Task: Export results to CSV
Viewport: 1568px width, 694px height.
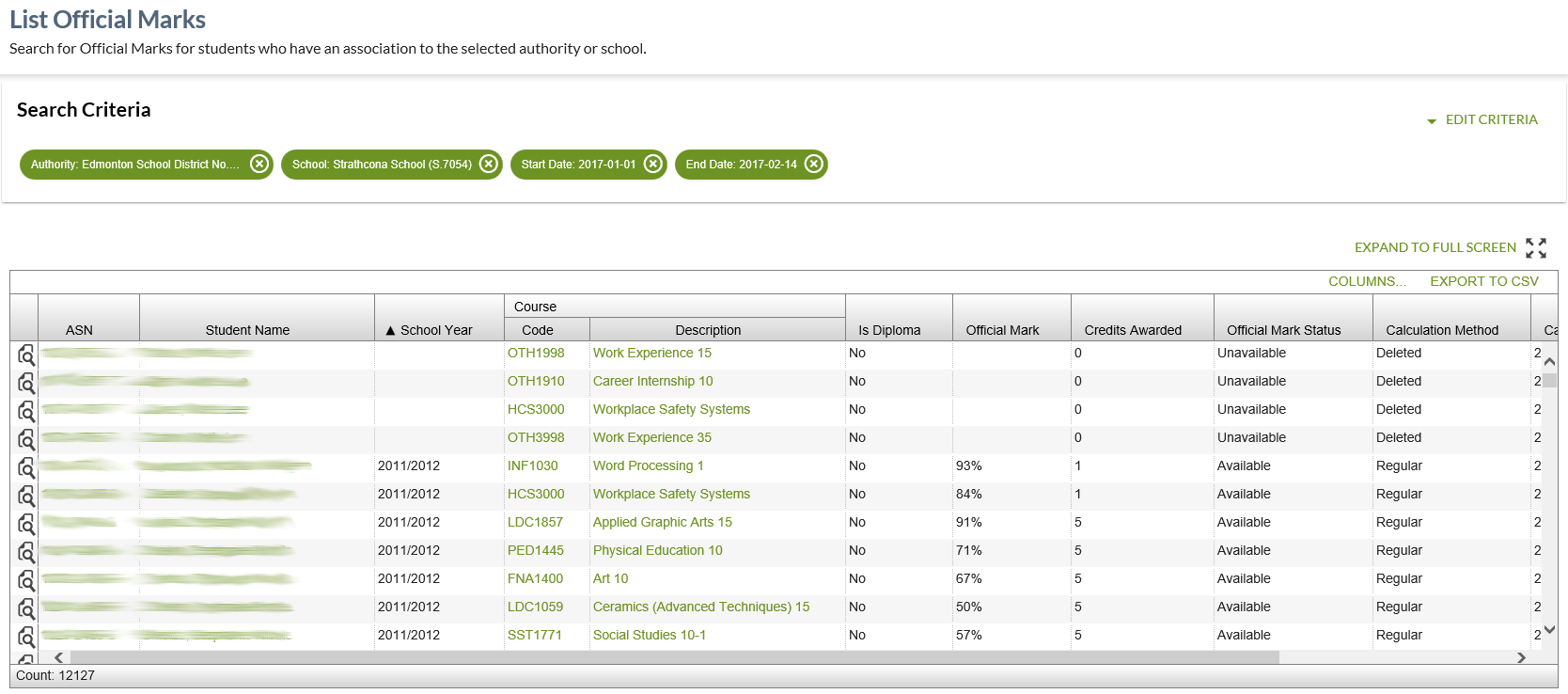Action: [1483, 281]
